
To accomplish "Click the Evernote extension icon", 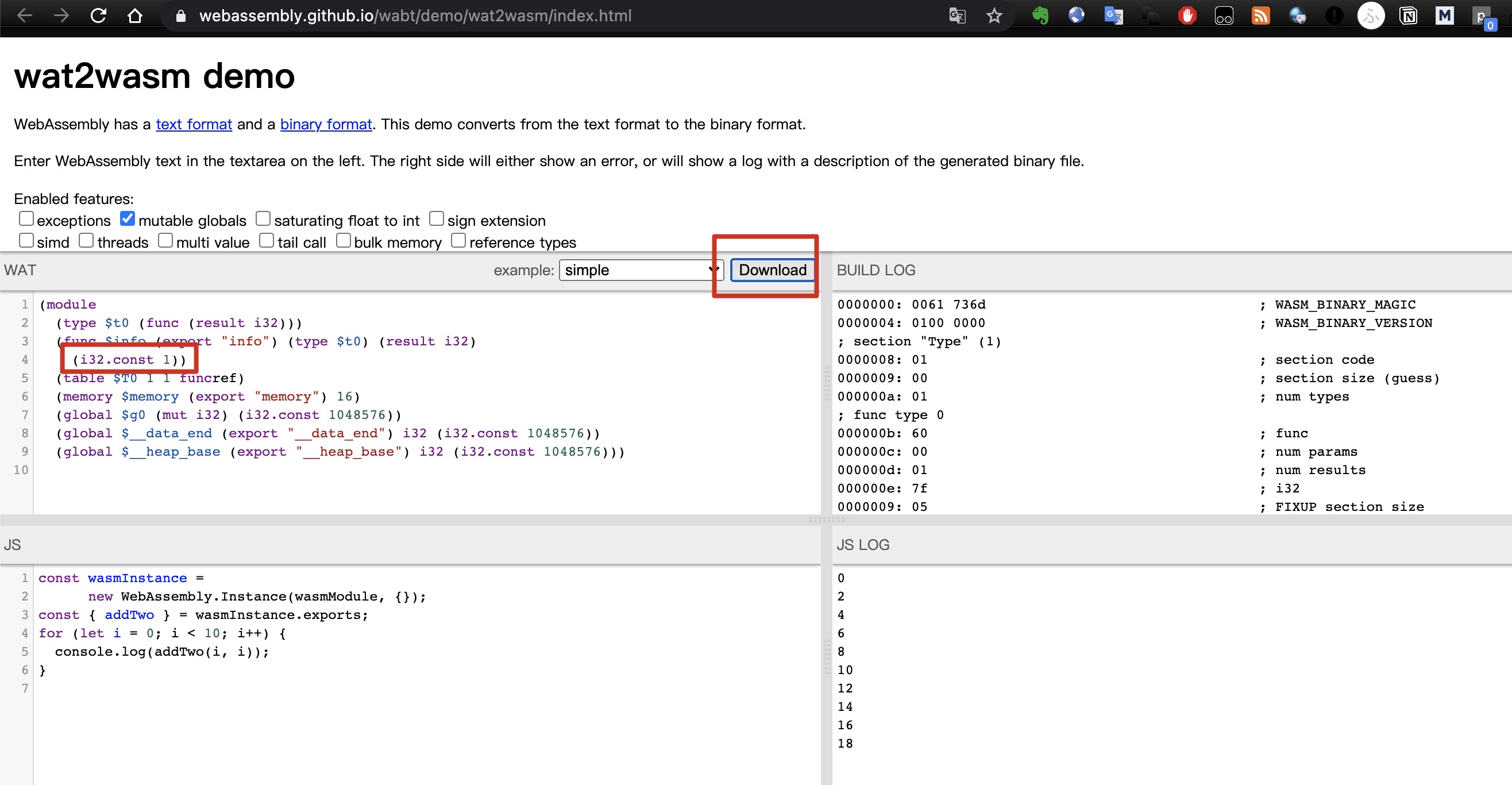I will click(1040, 16).
